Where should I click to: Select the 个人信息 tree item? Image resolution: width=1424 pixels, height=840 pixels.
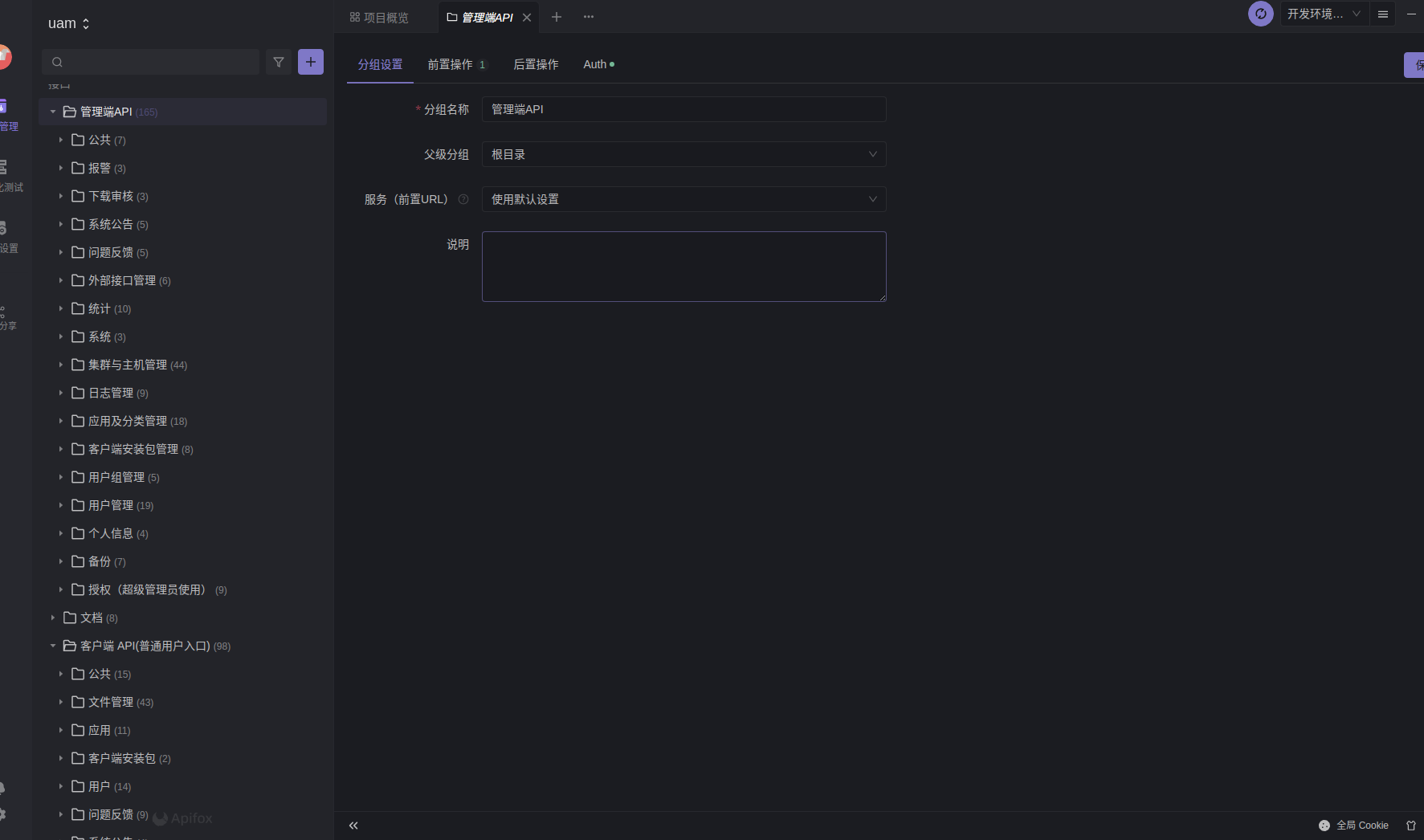click(x=182, y=533)
